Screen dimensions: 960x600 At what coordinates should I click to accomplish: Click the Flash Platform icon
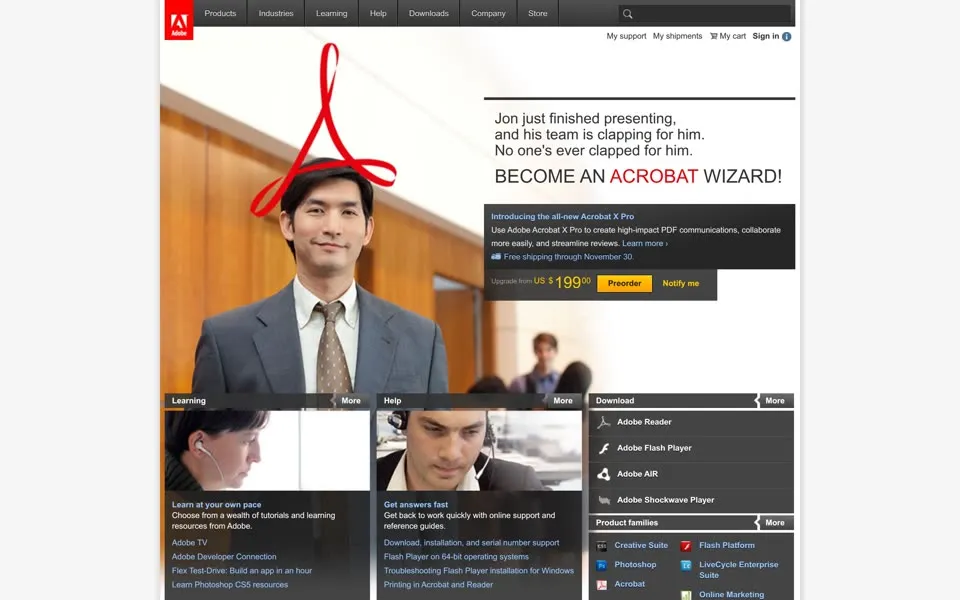click(686, 546)
